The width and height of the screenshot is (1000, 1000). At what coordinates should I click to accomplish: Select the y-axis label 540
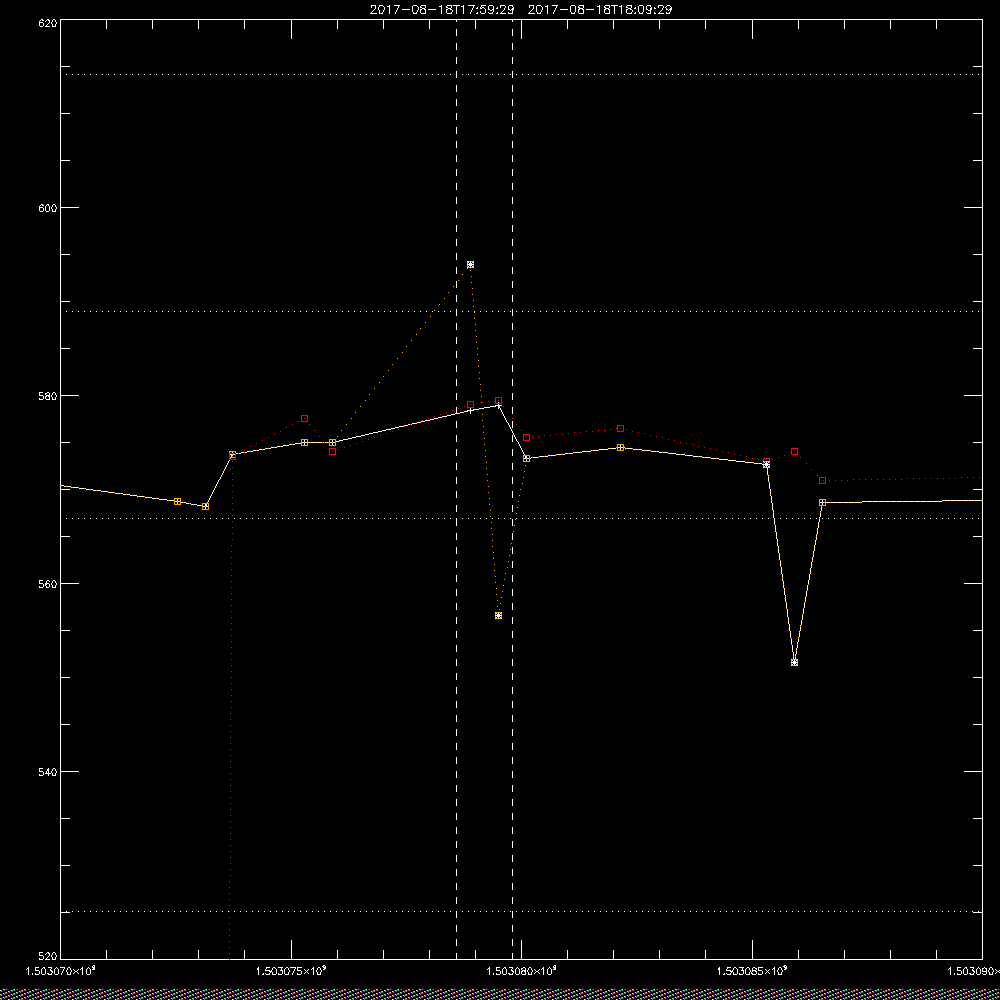[49, 772]
